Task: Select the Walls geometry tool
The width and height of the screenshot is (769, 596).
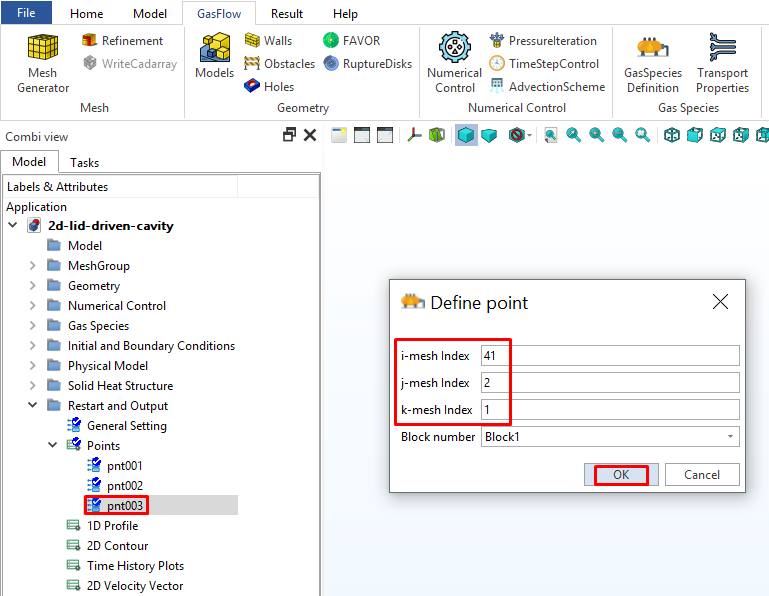Action: 268,41
